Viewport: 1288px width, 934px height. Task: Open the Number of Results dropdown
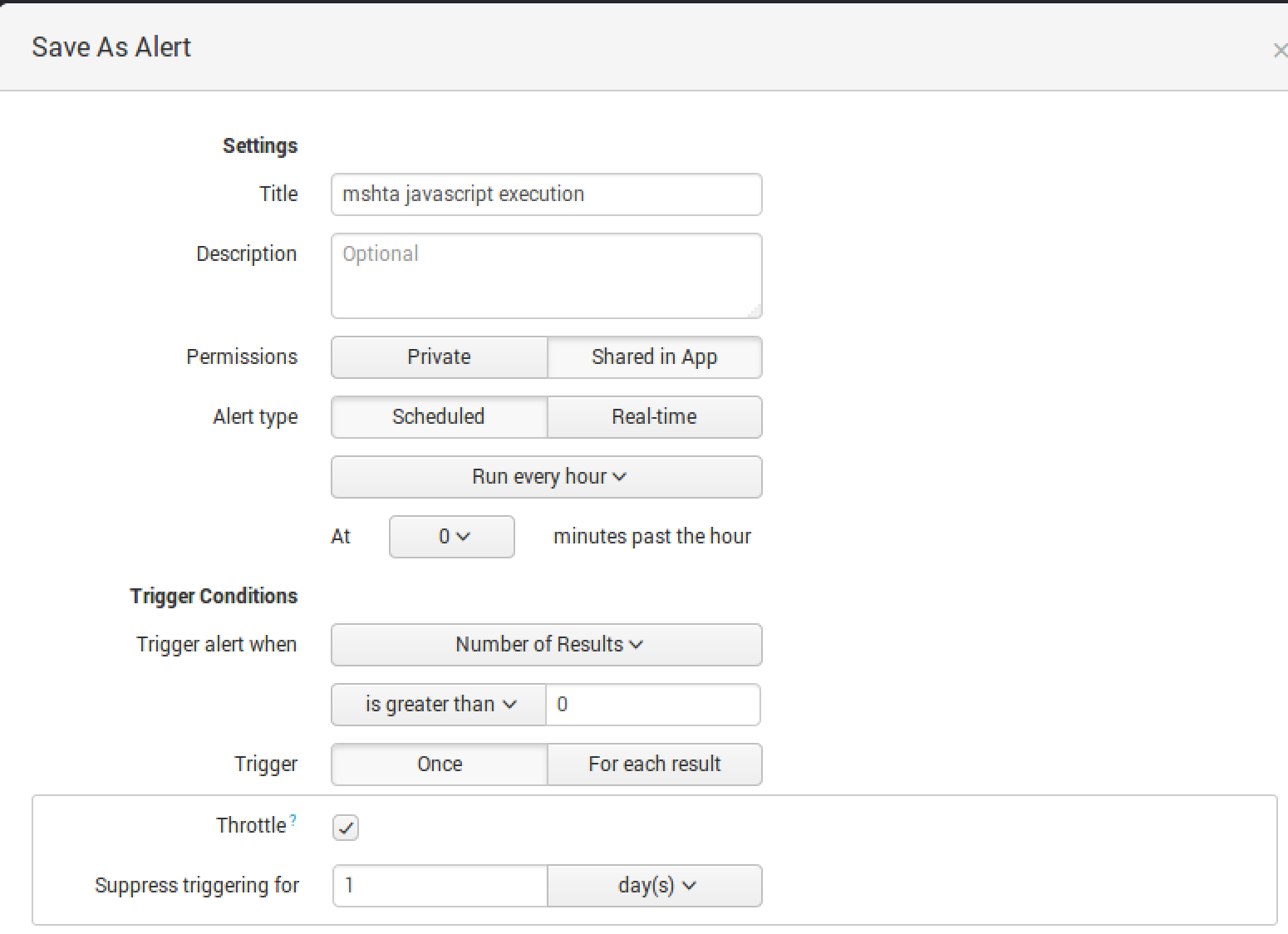tap(547, 645)
